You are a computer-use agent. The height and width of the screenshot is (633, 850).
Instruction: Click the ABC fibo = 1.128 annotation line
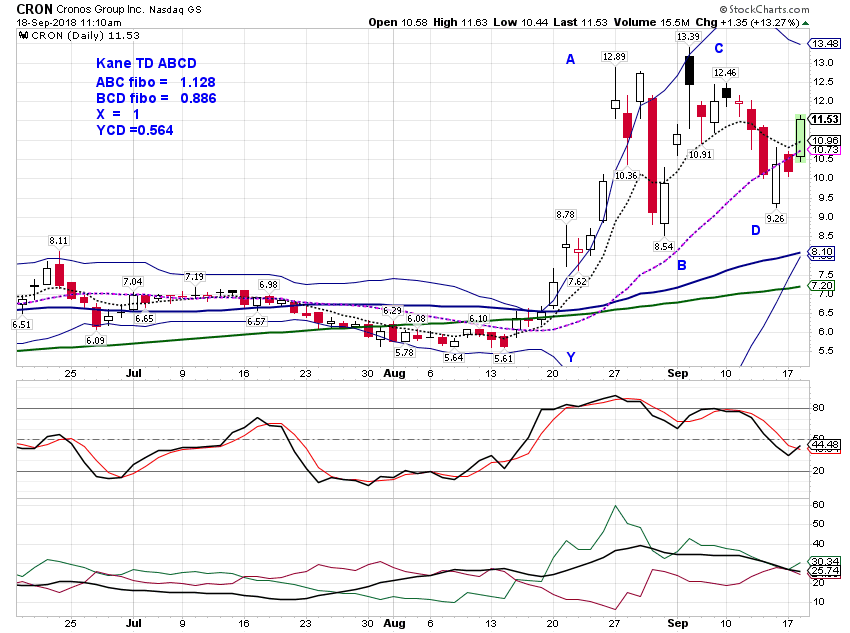tap(156, 82)
